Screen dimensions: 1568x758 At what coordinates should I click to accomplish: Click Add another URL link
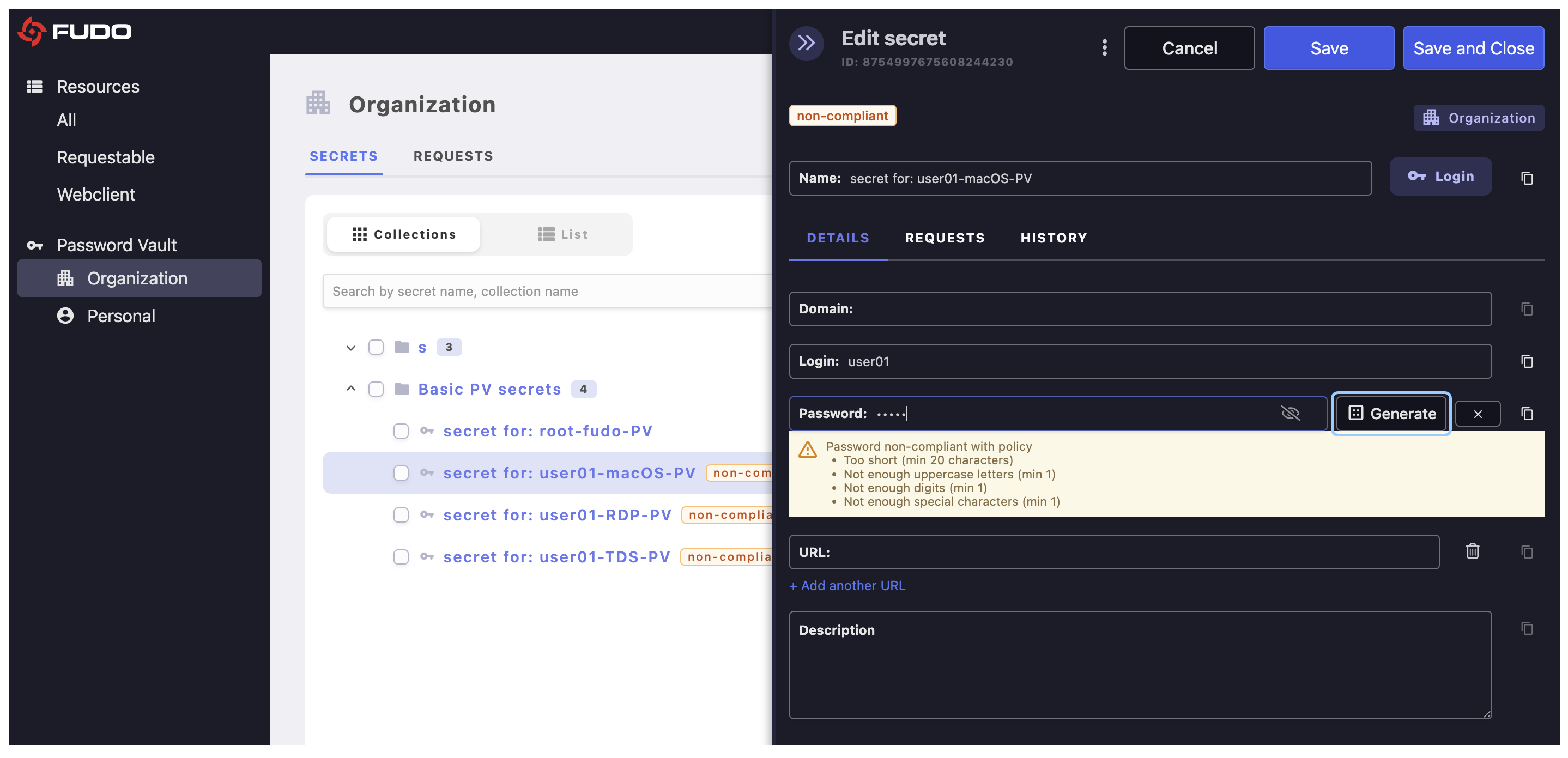(847, 585)
